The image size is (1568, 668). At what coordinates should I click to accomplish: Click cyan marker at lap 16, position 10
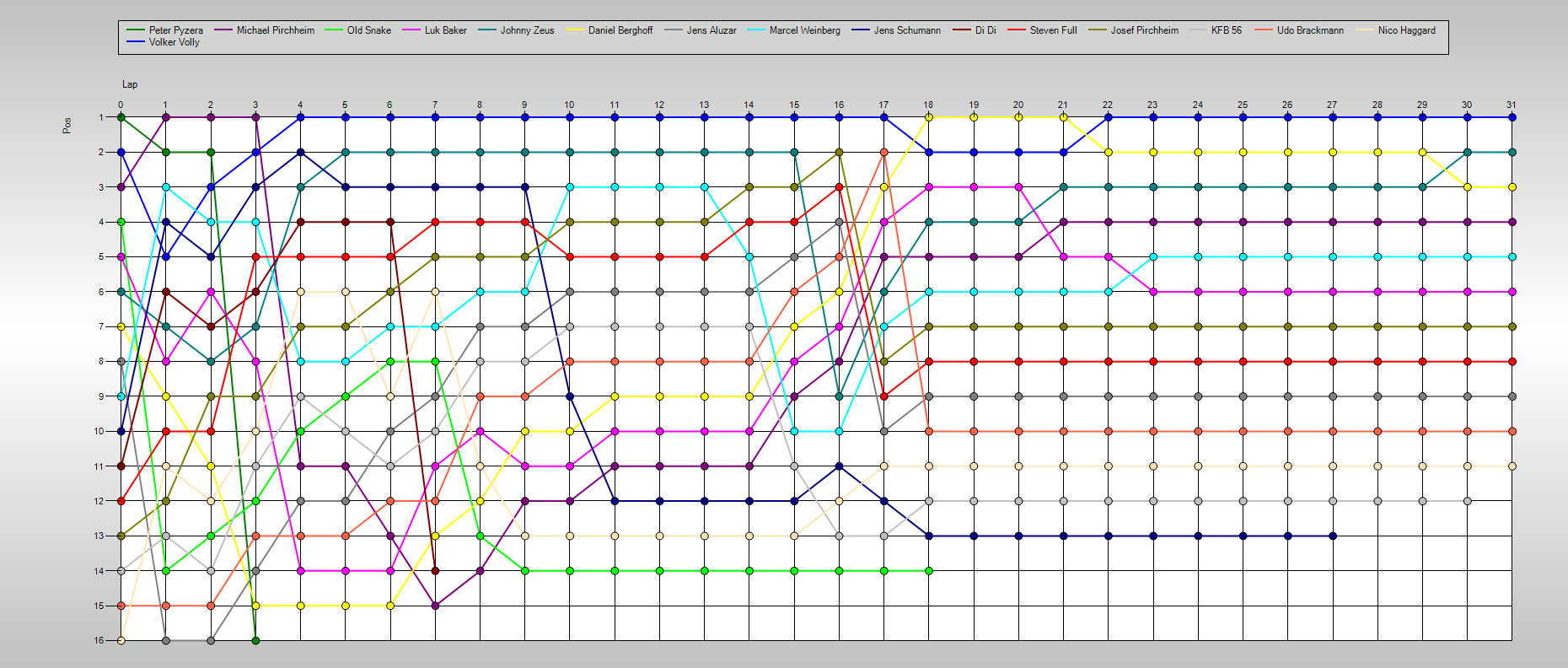coord(839,431)
